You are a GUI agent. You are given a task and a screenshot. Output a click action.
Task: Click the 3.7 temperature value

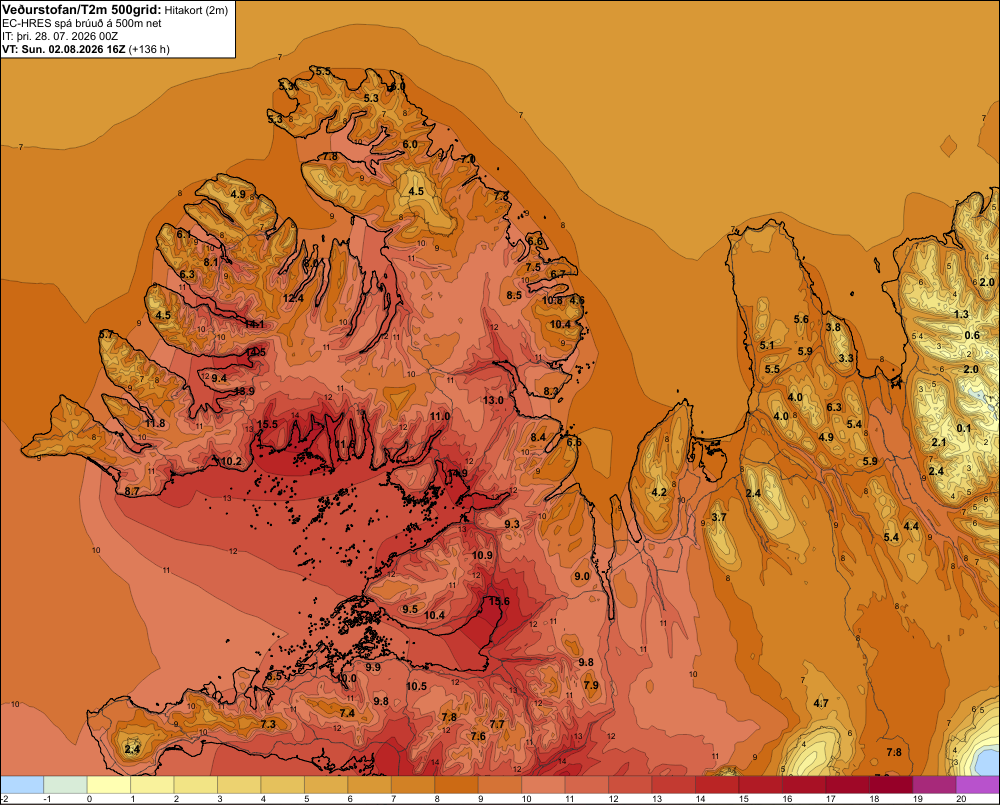coord(719,517)
